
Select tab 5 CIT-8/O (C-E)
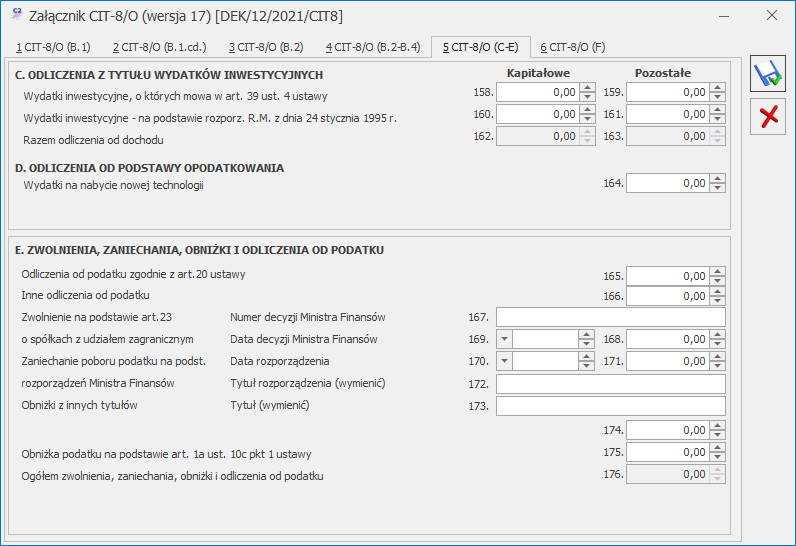pos(480,47)
